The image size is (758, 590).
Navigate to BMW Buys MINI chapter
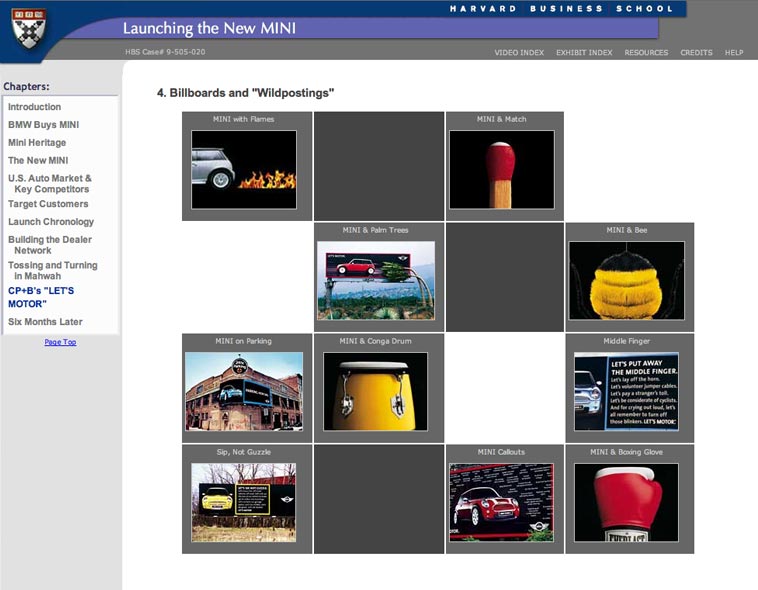43,125
